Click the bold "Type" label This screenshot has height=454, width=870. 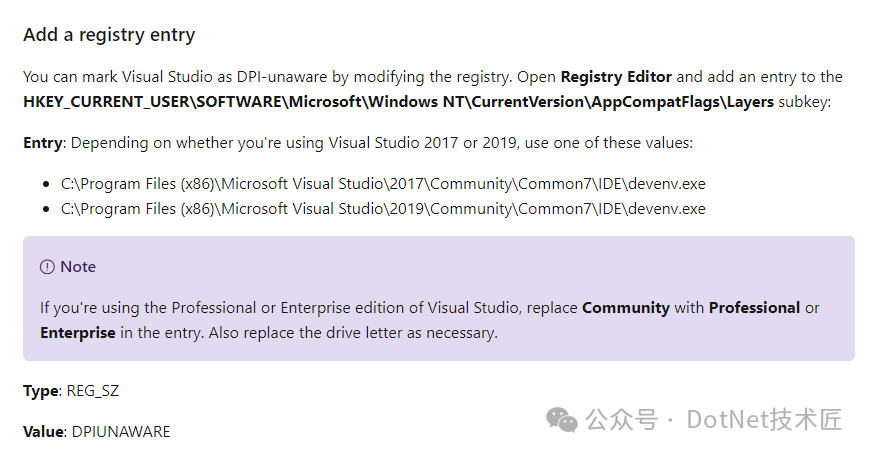pos(41,390)
